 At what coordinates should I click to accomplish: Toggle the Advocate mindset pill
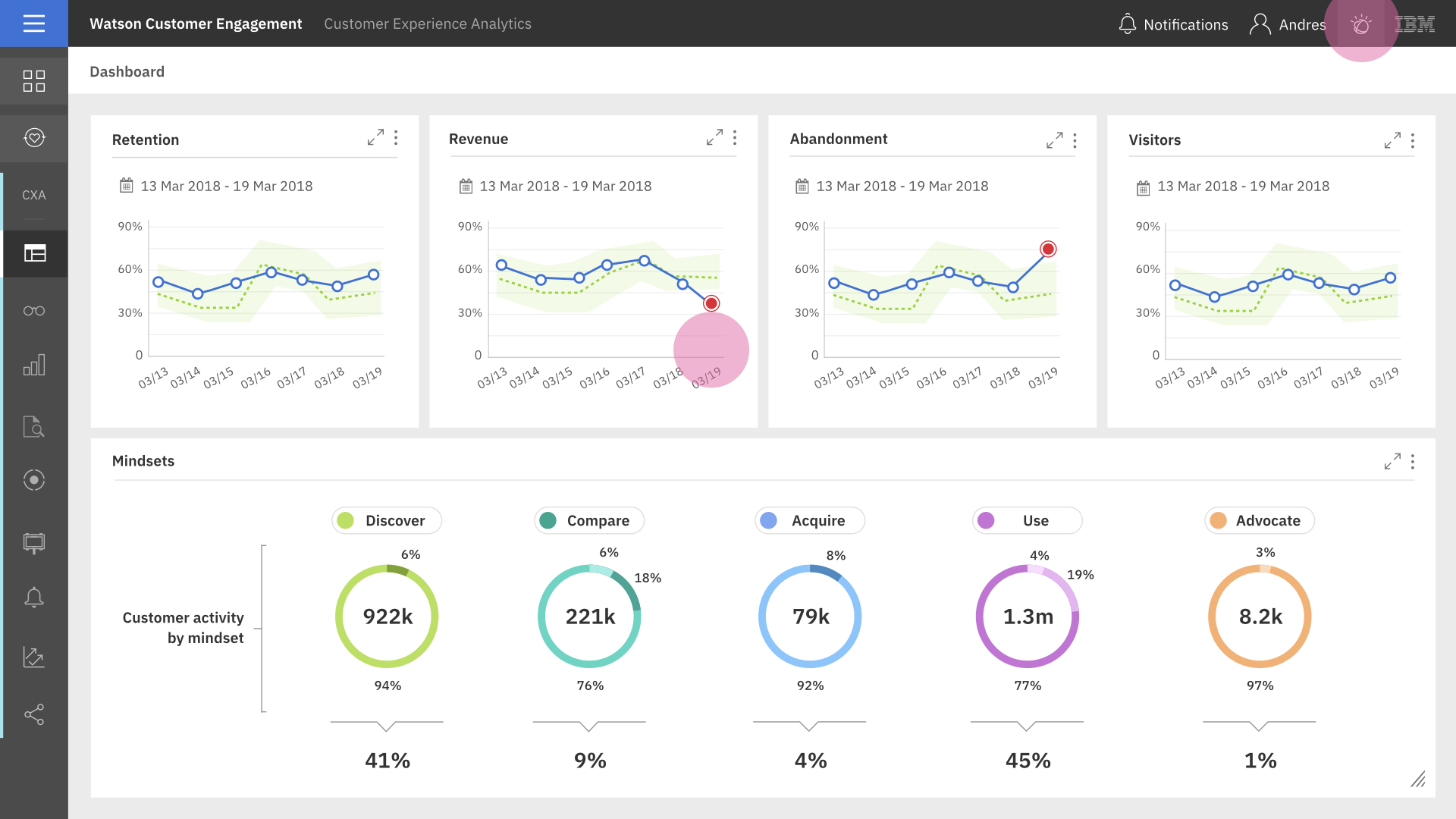(x=1260, y=520)
